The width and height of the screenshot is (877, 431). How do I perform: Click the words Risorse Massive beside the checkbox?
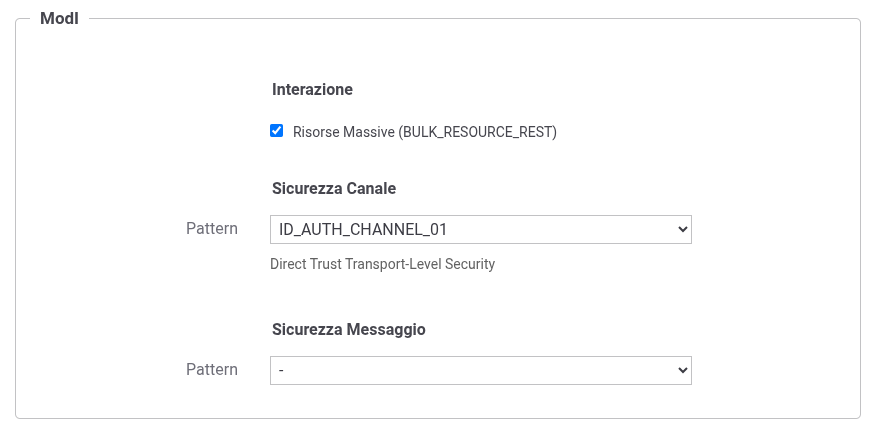pos(343,132)
